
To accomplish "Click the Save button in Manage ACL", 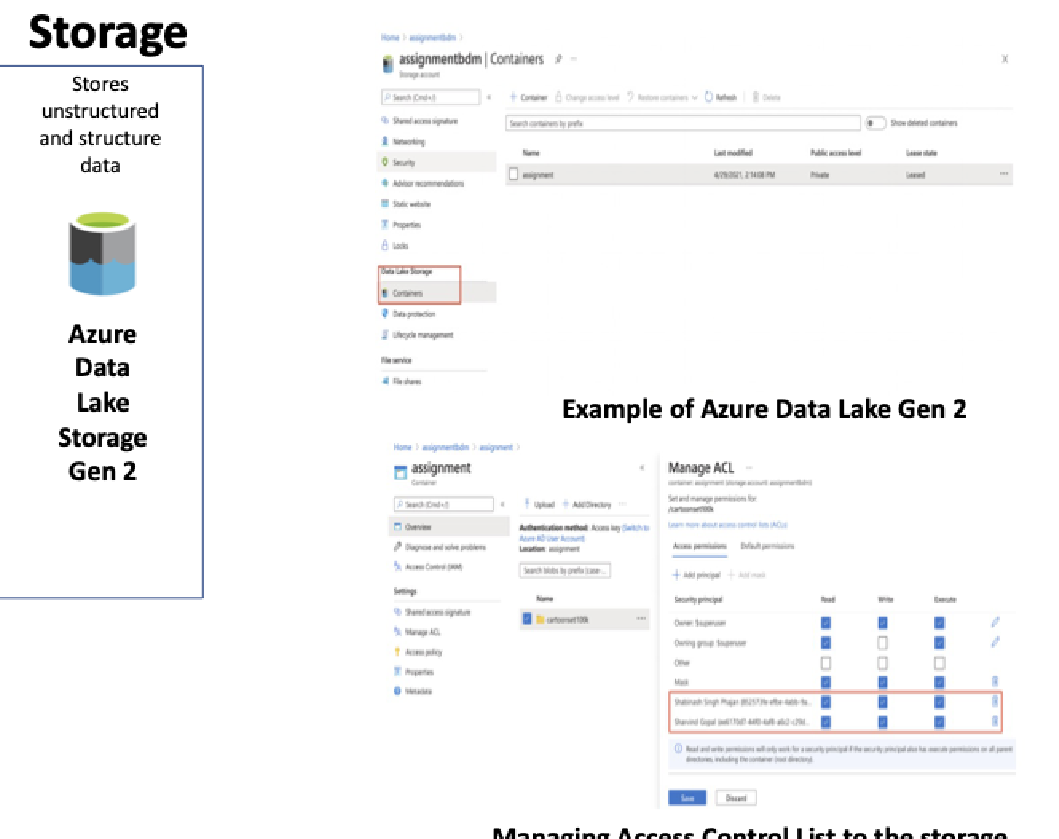I will (x=687, y=797).
